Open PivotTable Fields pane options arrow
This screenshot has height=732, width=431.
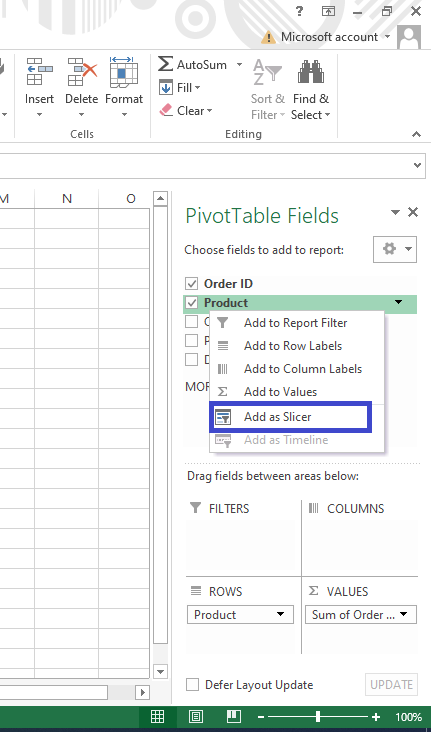pos(395,212)
